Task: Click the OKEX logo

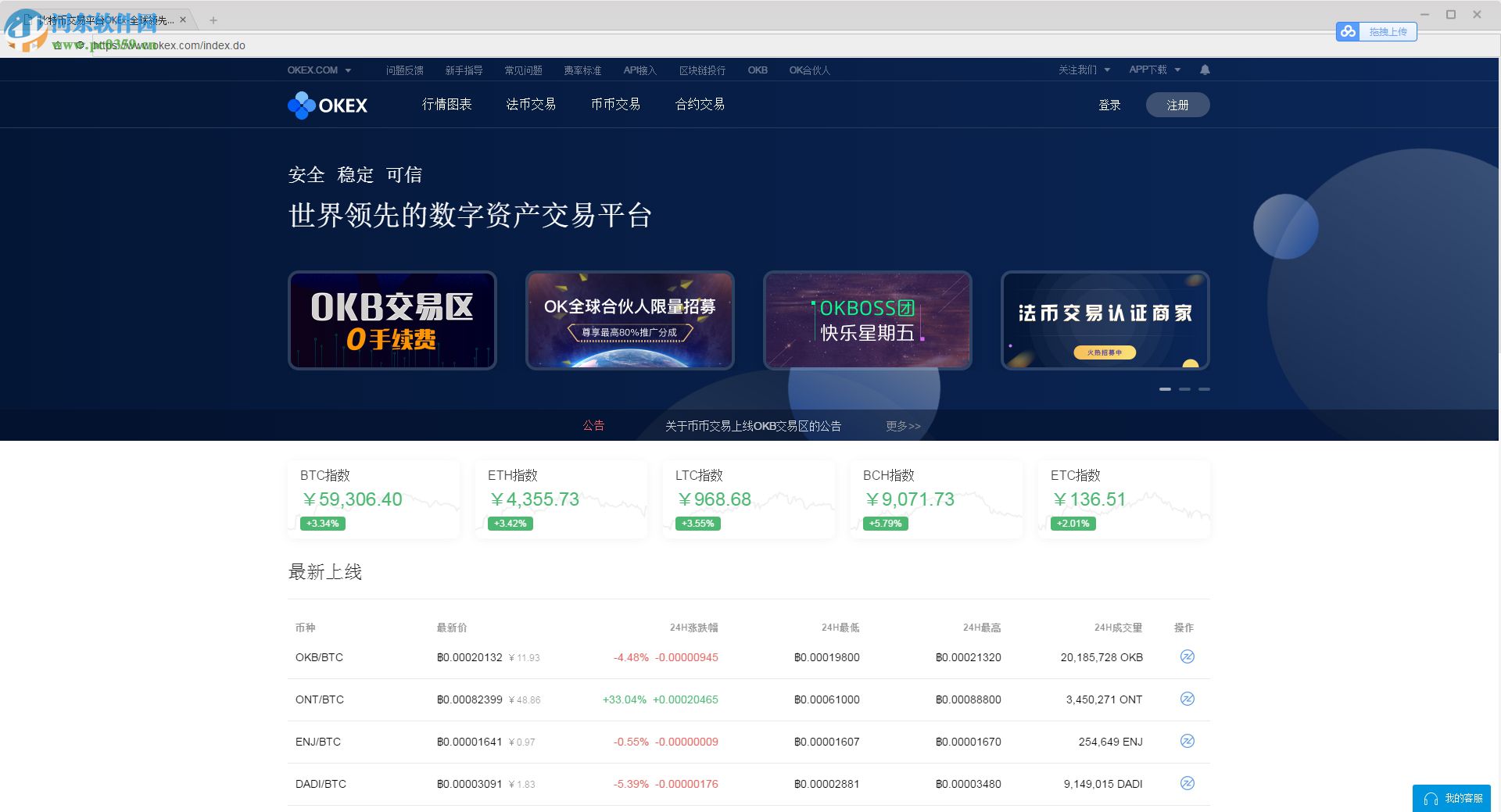Action: pyautogui.click(x=328, y=105)
